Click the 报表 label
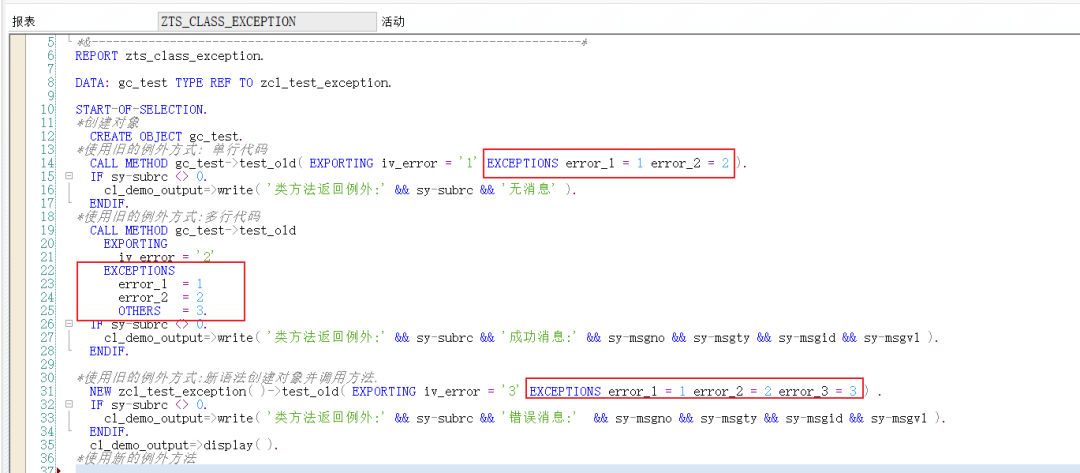Viewport: 1080px width, 473px height. 23,22
